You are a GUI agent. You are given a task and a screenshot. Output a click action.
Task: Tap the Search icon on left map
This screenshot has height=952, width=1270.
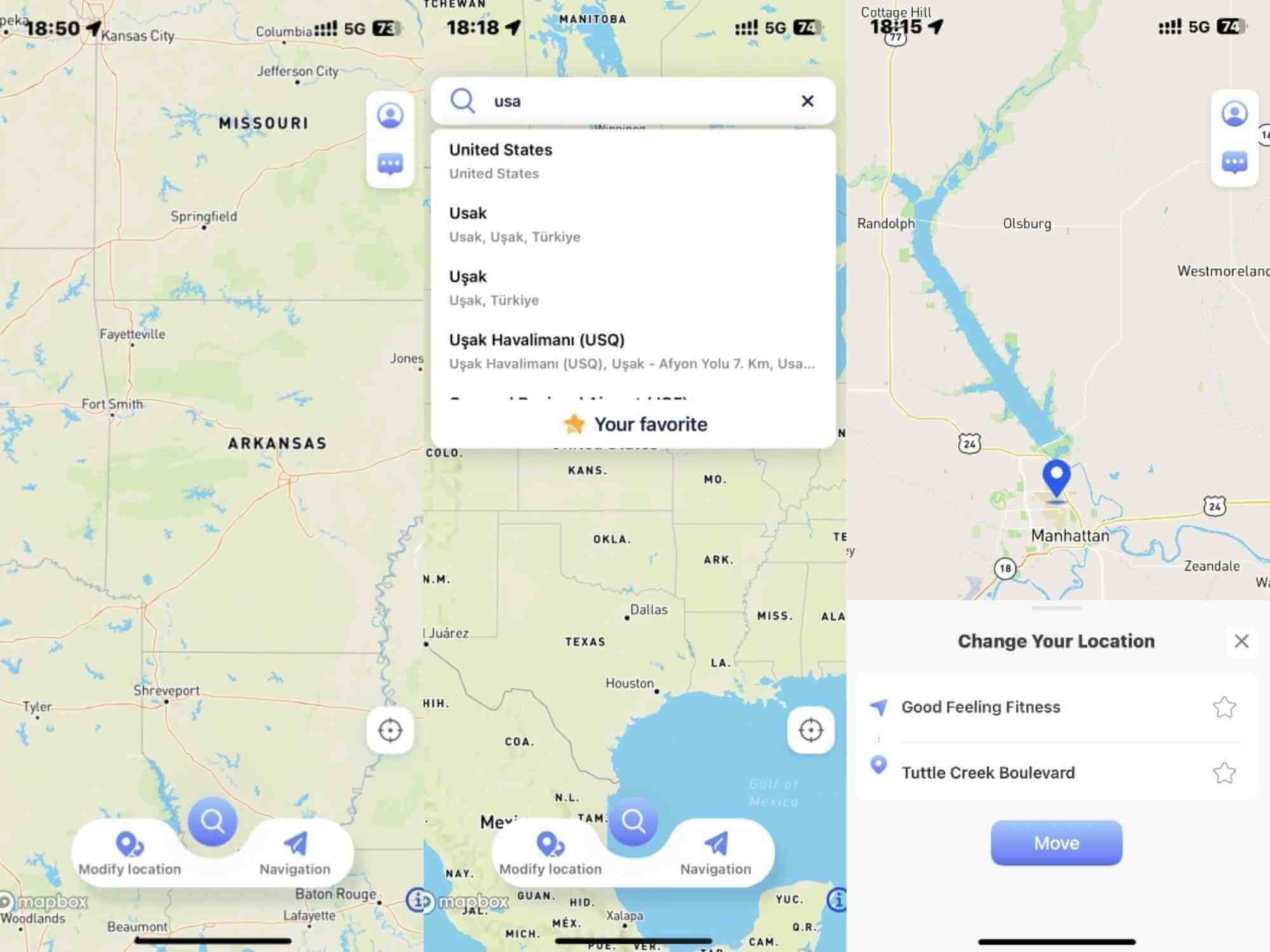[x=213, y=820]
